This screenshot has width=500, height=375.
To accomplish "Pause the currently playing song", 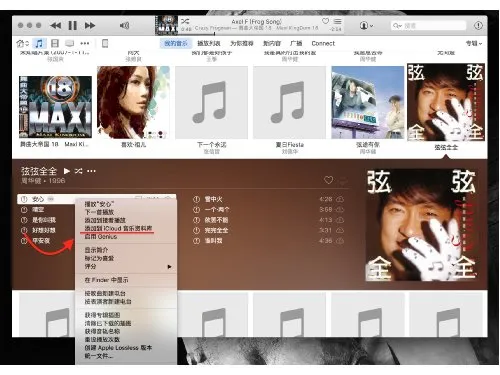I will pos(72,25).
